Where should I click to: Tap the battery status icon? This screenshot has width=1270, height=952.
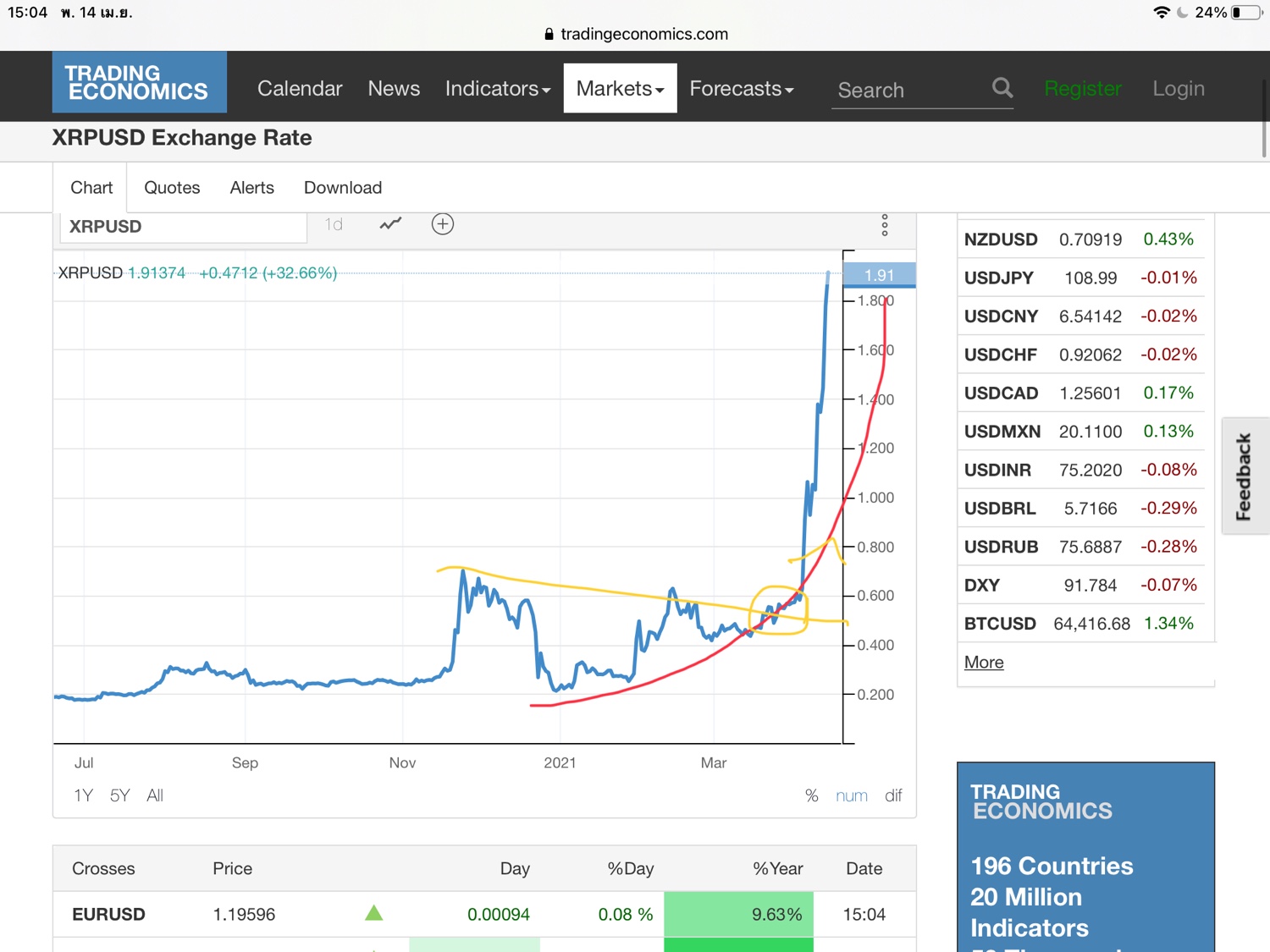tap(1247, 13)
